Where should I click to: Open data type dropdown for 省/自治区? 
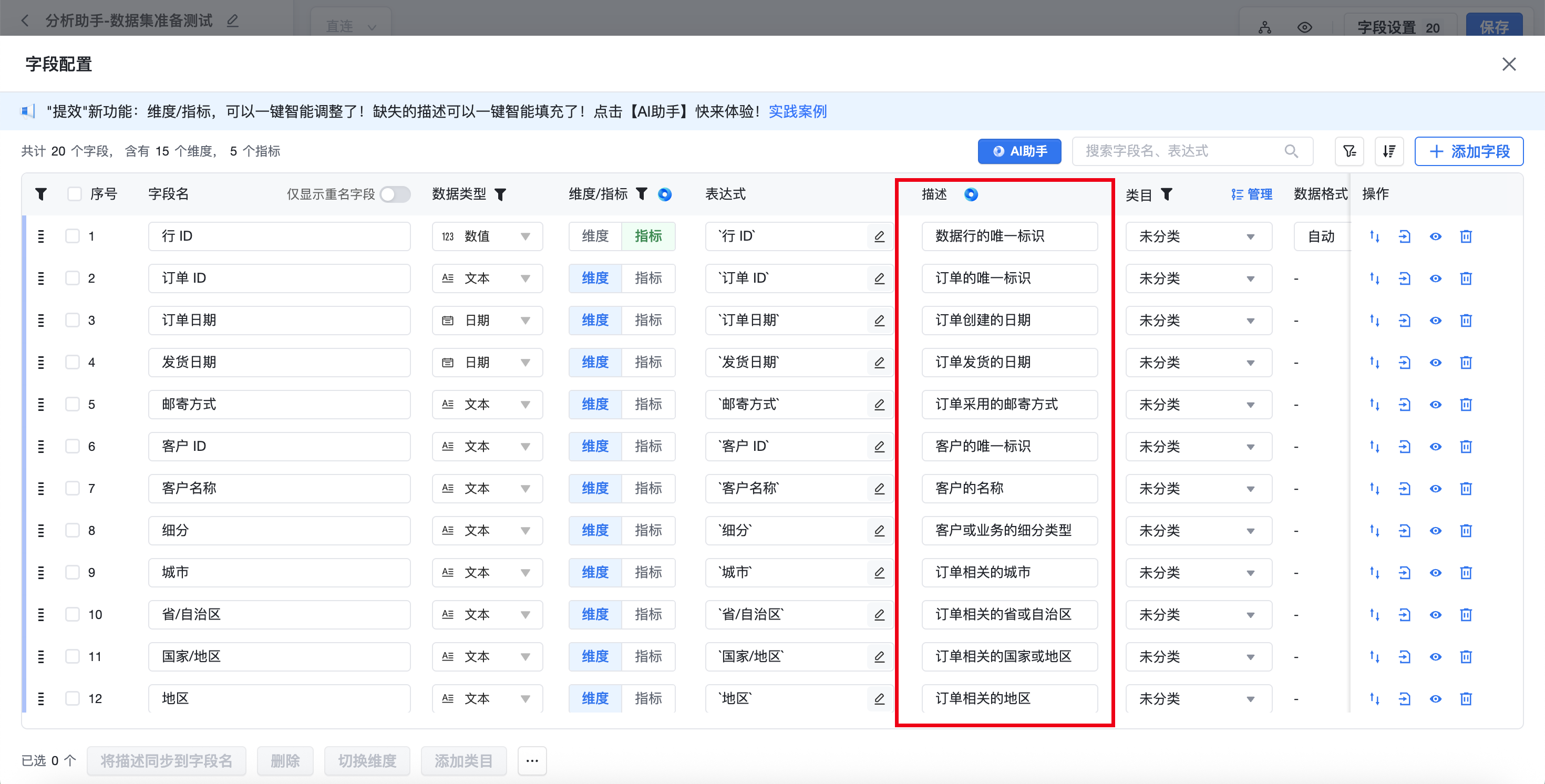point(487,614)
